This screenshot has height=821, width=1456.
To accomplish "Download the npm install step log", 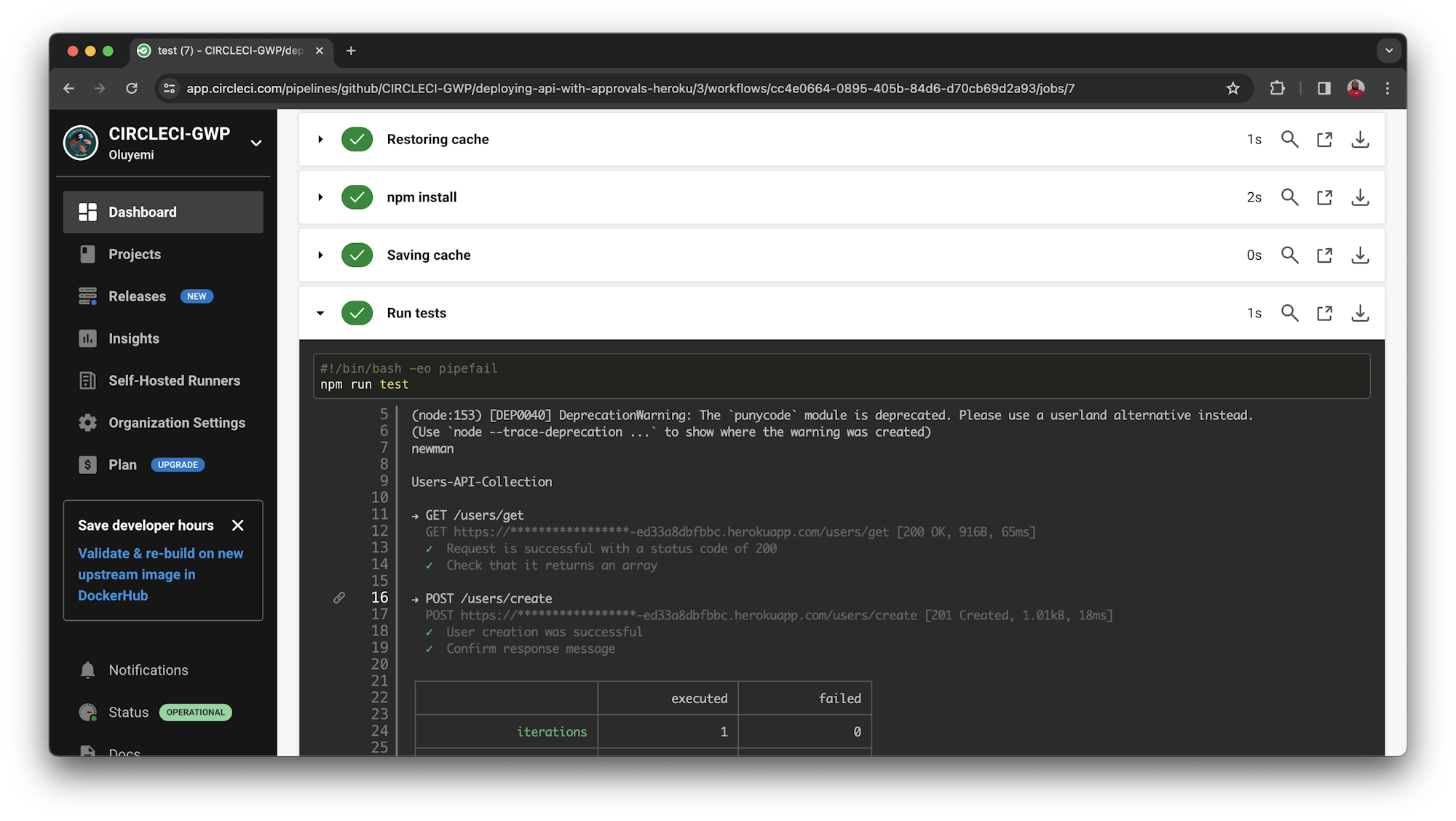I will tap(1360, 197).
